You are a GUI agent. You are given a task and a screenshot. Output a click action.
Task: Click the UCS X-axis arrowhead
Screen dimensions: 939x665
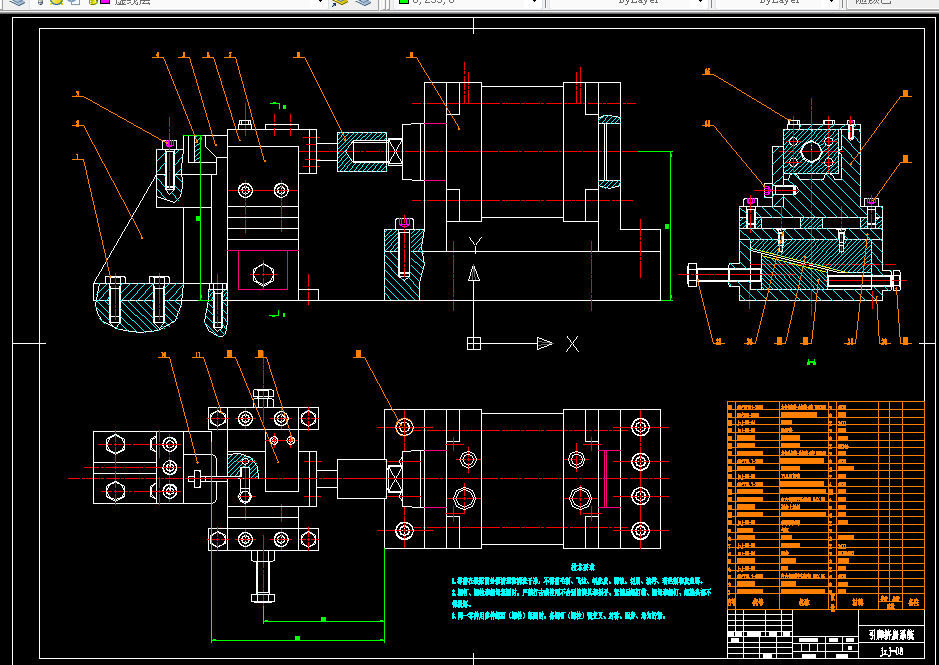point(544,343)
